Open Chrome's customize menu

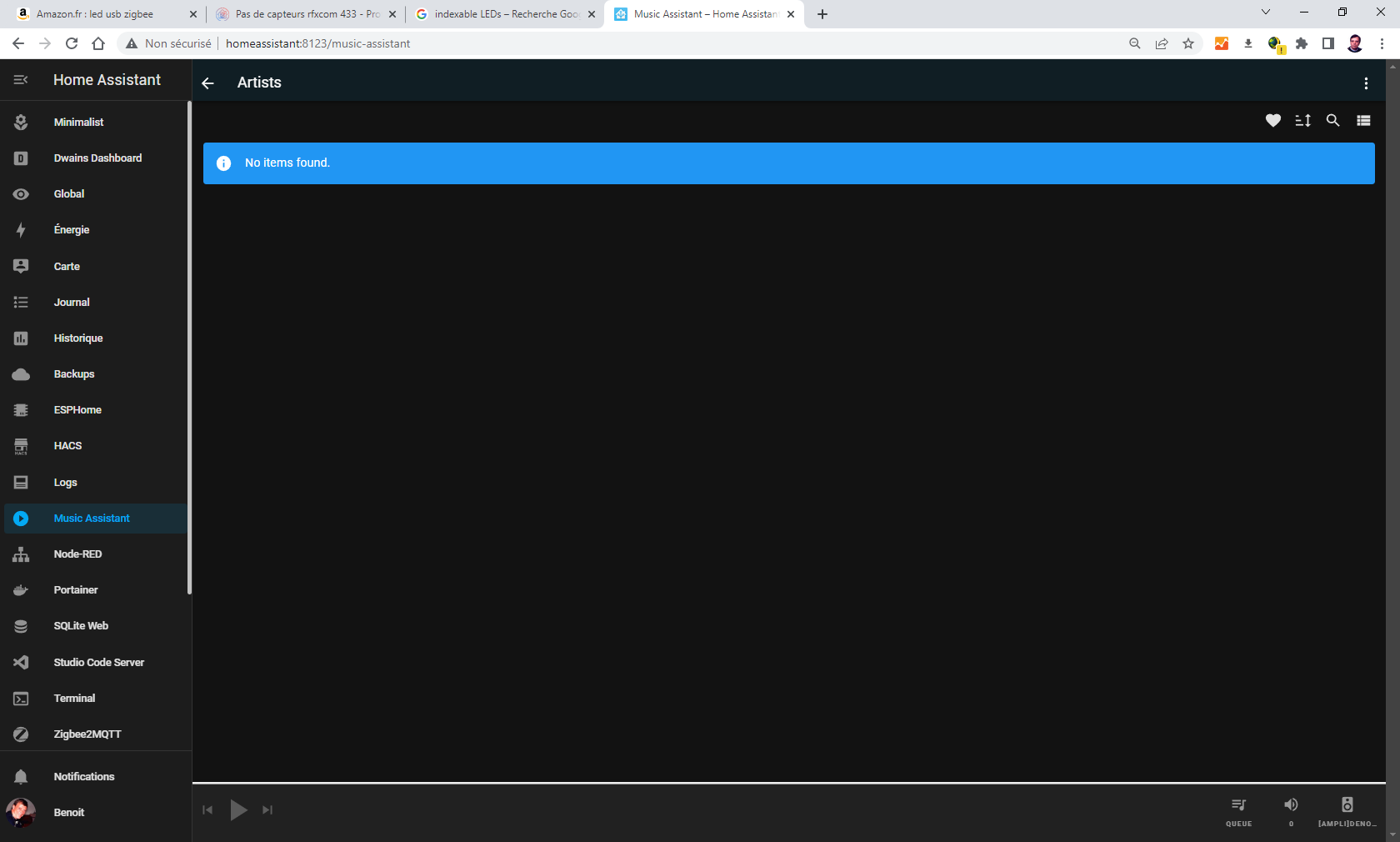pyautogui.click(x=1382, y=43)
